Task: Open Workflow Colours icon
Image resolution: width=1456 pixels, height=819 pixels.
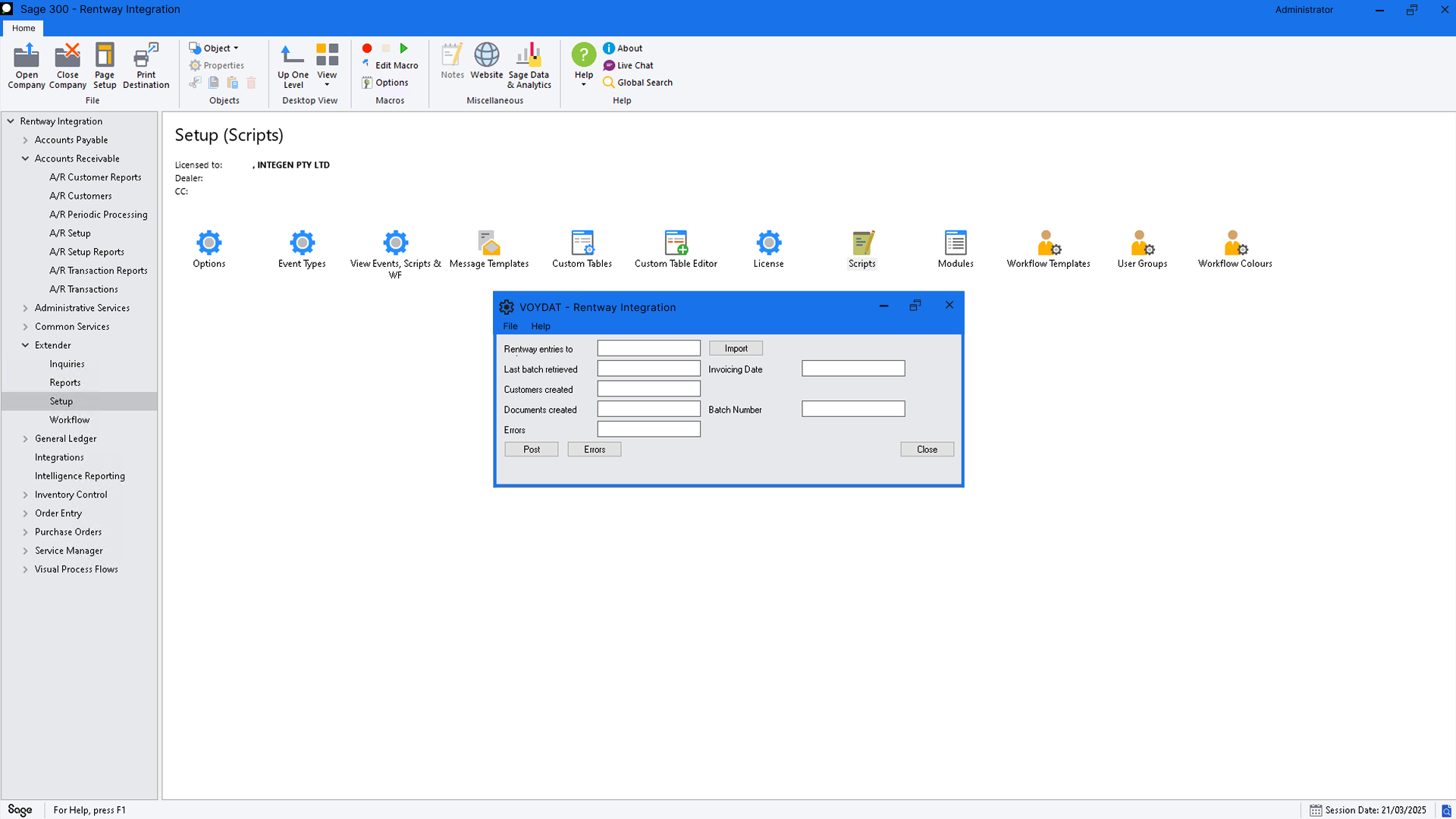Action: [1235, 244]
